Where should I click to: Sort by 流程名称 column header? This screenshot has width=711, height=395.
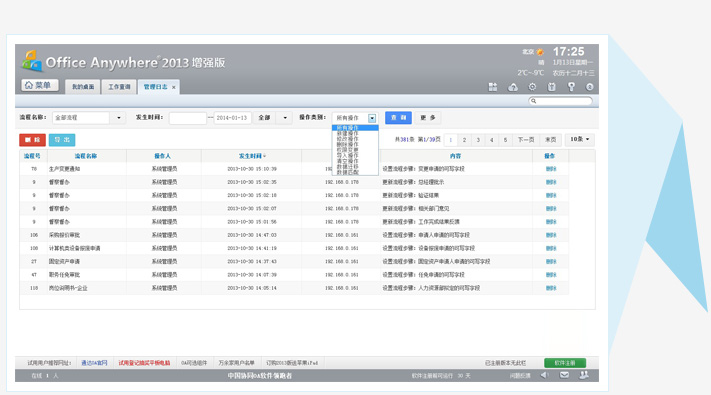86,156
